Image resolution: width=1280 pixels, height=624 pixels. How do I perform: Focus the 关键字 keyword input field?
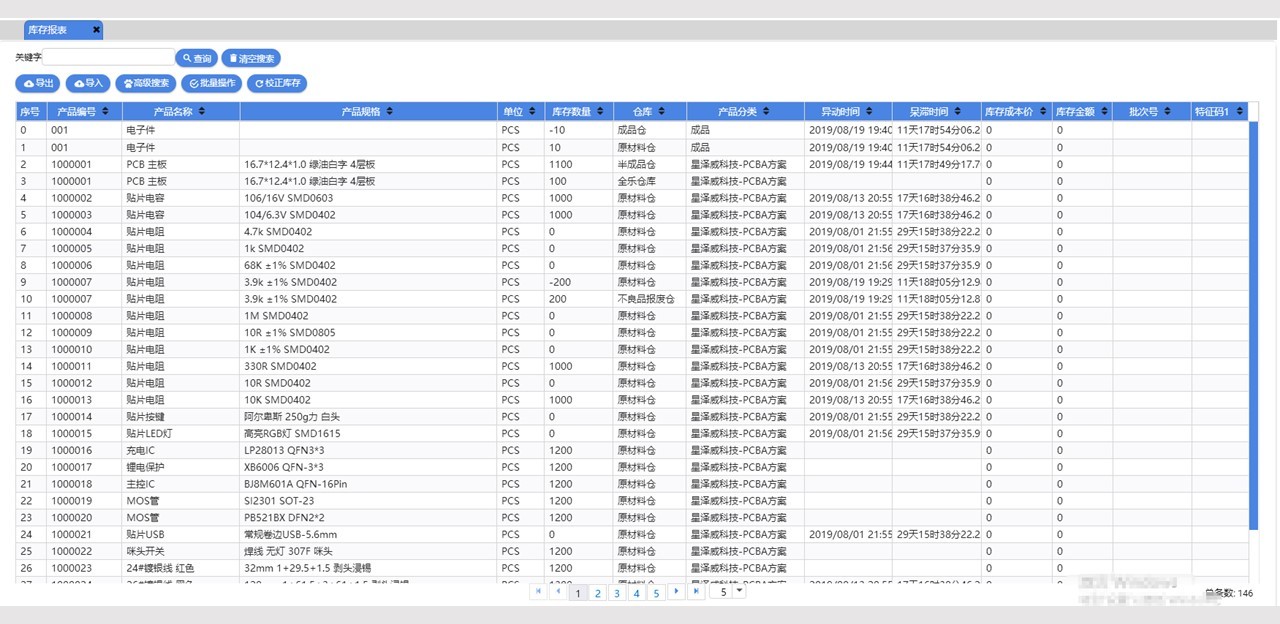pyautogui.click(x=108, y=58)
